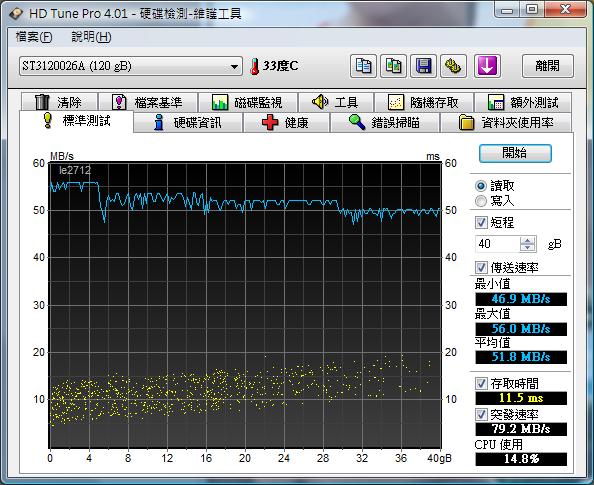Open the 錯誤掃瞄 magnifier tab
This screenshot has height=485, width=594.
click(385, 123)
